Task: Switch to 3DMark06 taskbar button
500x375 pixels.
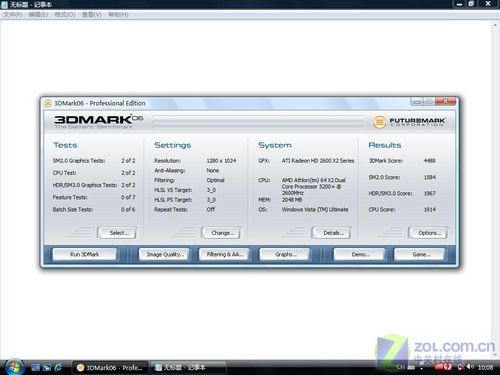Action: click(111, 368)
